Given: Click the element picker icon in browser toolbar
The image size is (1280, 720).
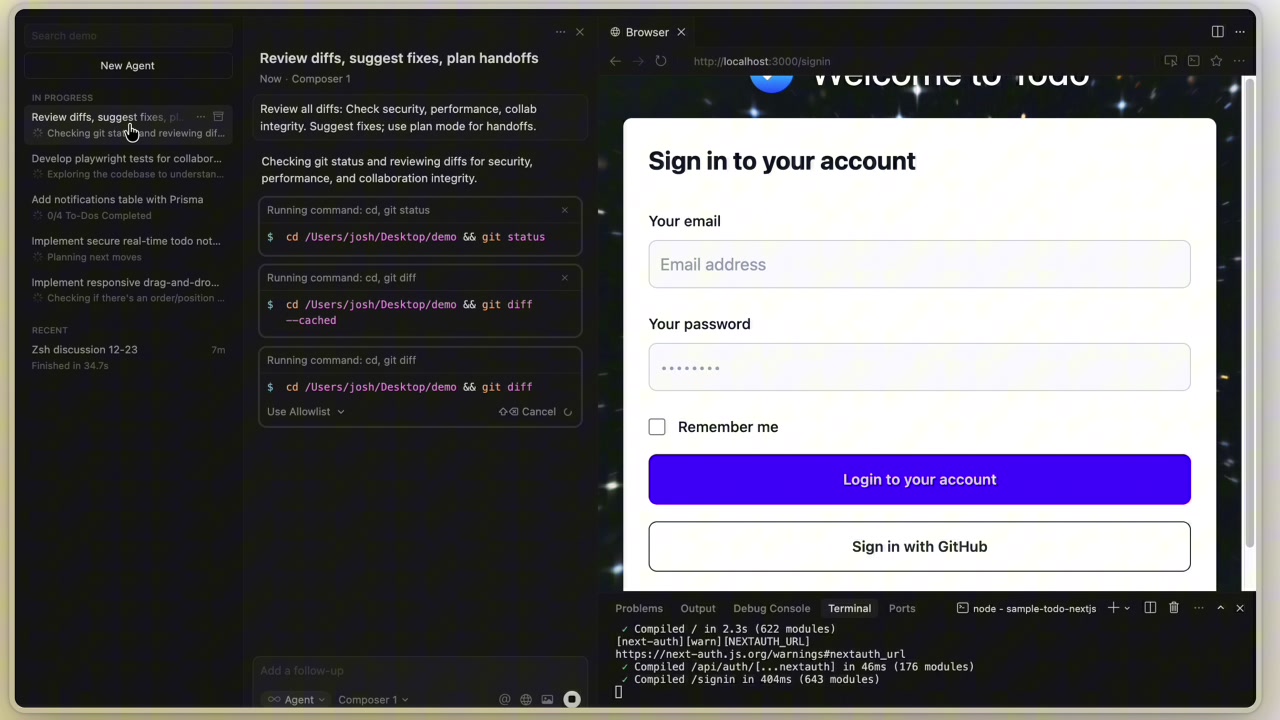Looking at the screenshot, I should (1170, 61).
